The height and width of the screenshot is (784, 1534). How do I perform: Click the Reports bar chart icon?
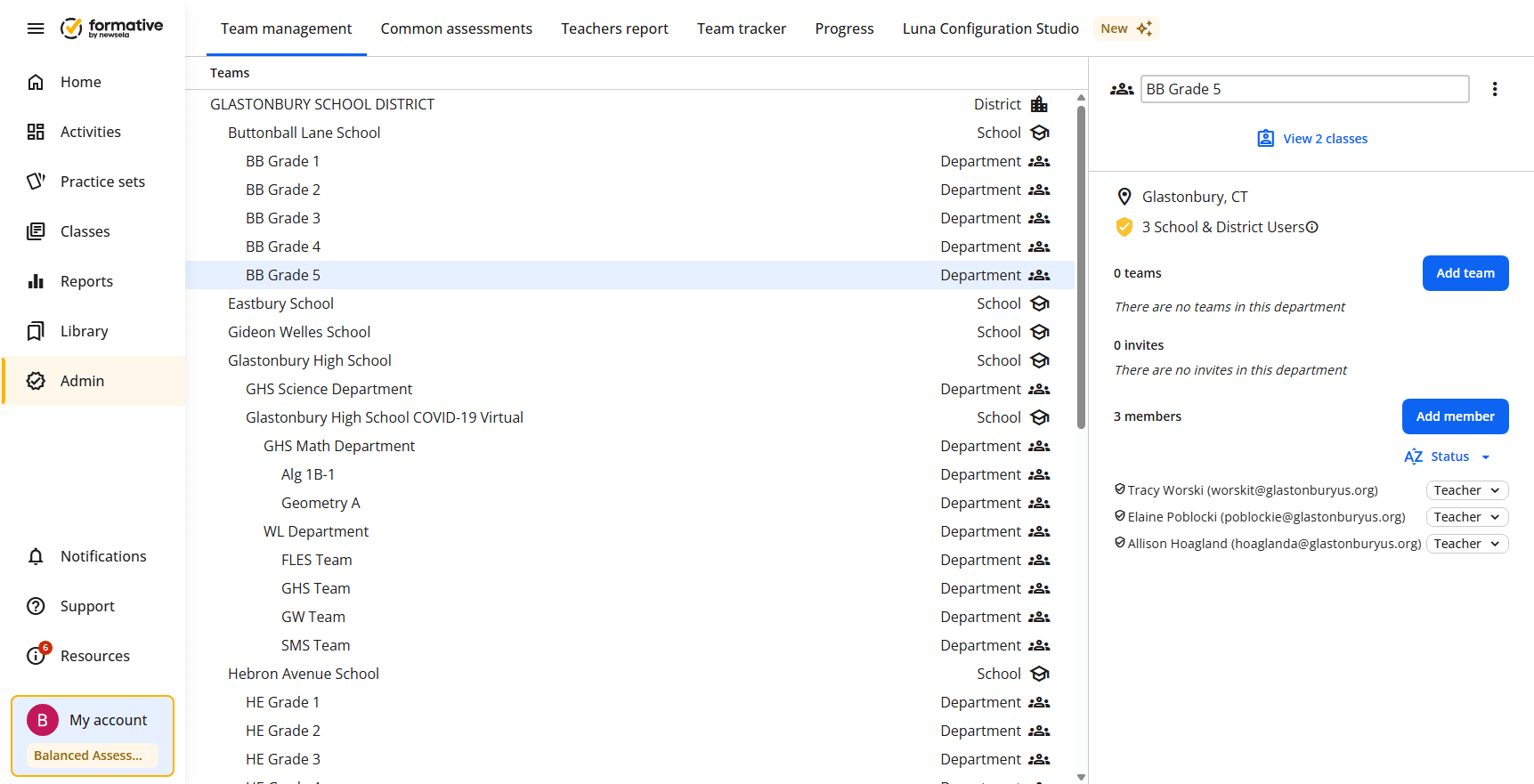(36, 281)
